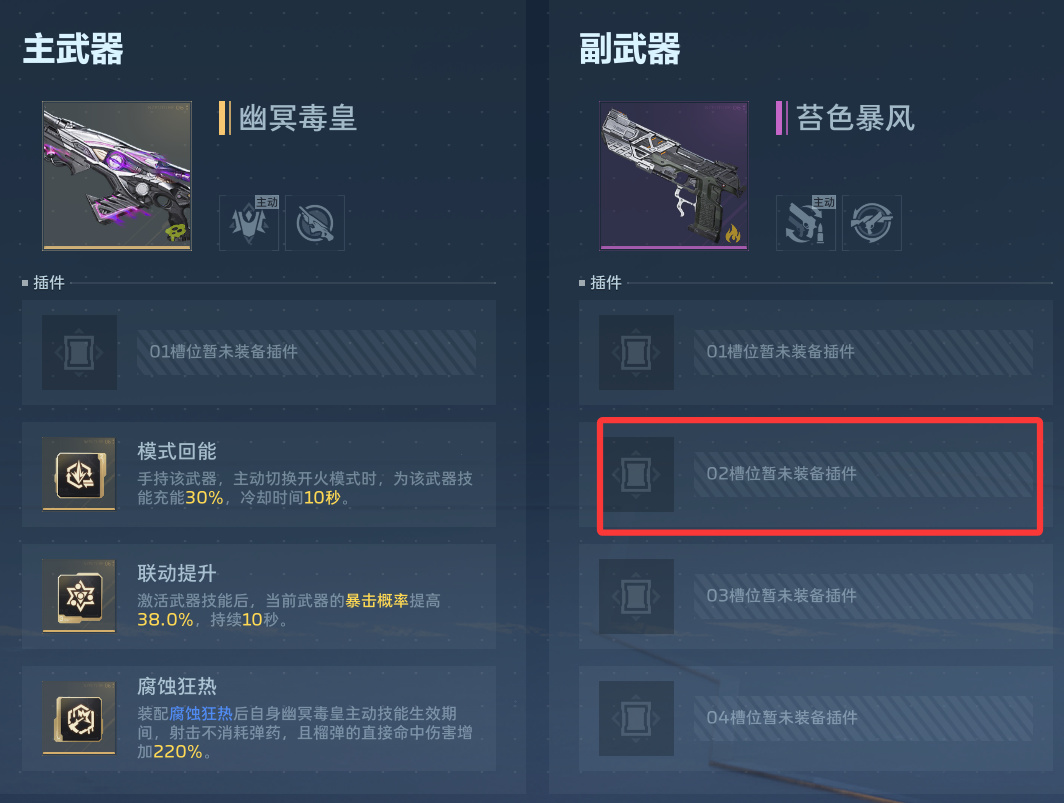Viewport: 1064px width, 803px height.
Task: Select the 幽冥毒皇 primary weapon thumbnail
Action: pos(117,176)
